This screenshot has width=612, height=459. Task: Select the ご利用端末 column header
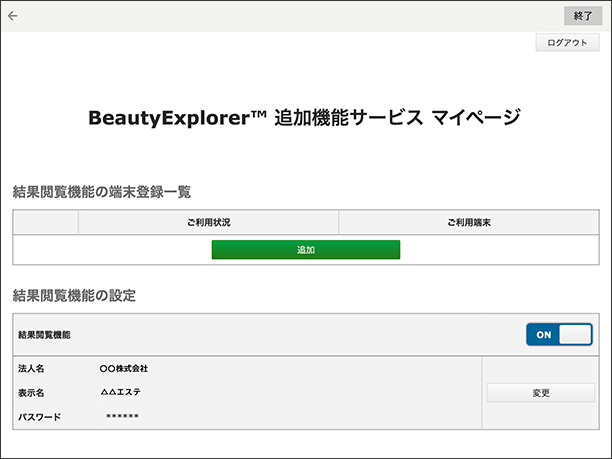(x=468, y=222)
